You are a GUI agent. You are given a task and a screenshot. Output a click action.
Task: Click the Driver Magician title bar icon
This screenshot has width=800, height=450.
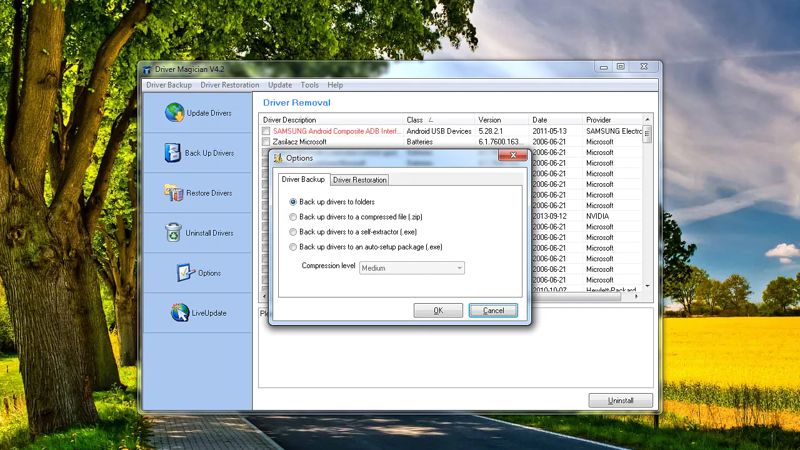click(147, 69)
